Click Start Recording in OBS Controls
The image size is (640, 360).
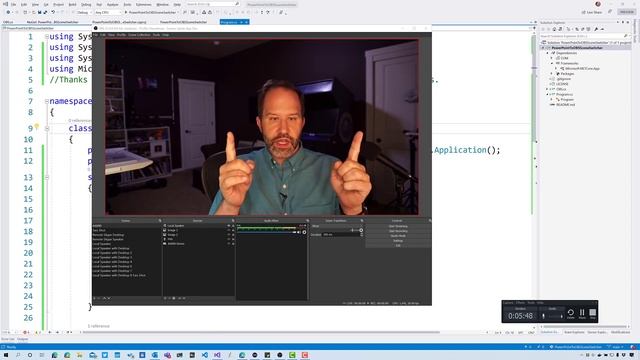[398, 231]
